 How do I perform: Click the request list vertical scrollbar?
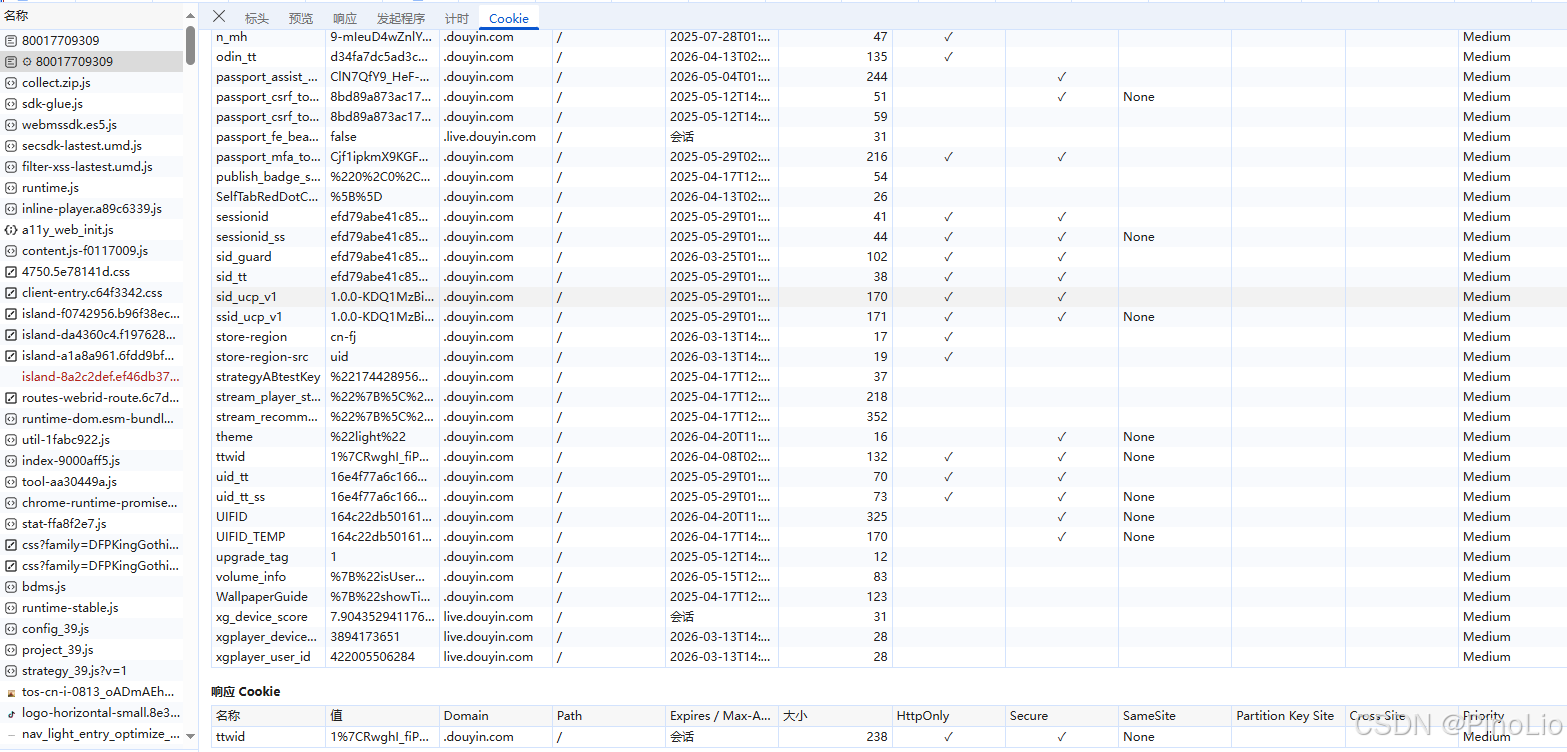click(190, 45)
